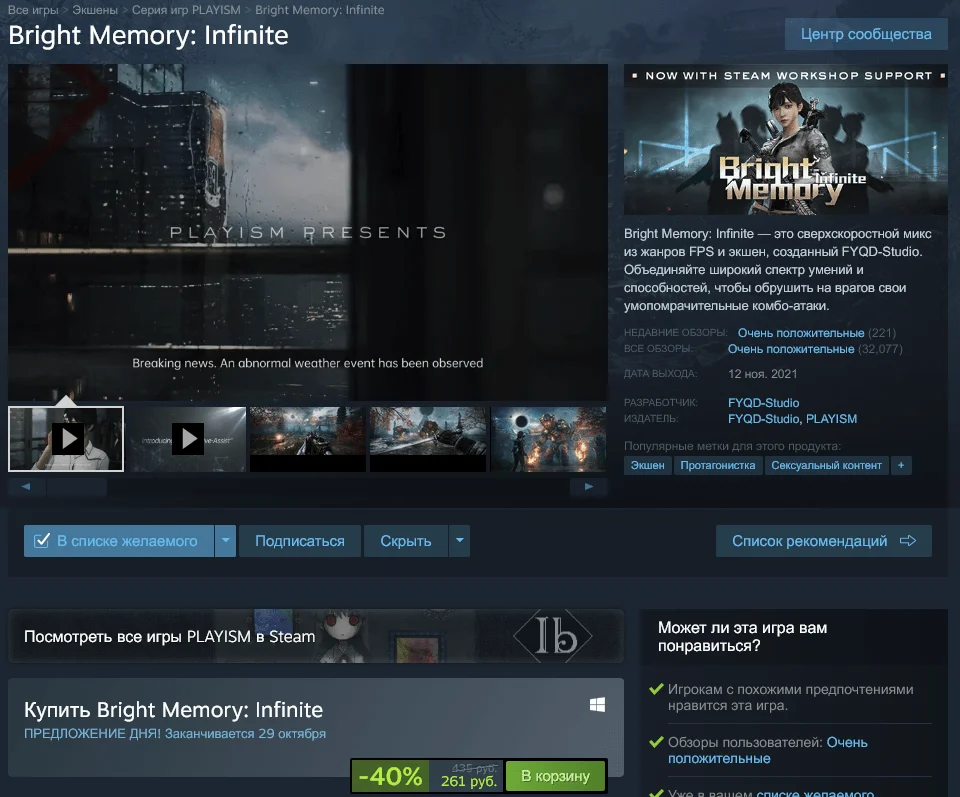This screenshot has height=797, width=960.
Task: Click 'В корзину' add to cart button
Action: (555, 776)
